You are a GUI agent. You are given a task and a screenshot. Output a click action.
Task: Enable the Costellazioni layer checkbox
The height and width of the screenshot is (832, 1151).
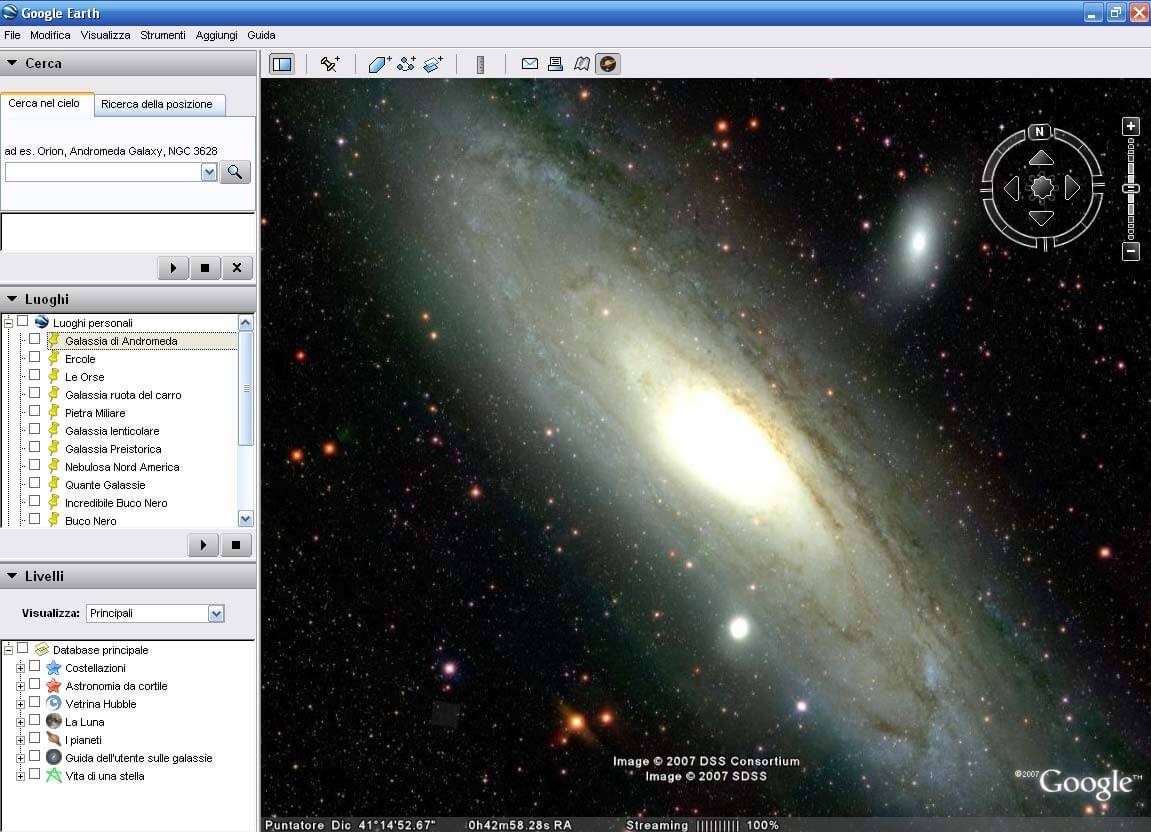click(x=35, y=667)
